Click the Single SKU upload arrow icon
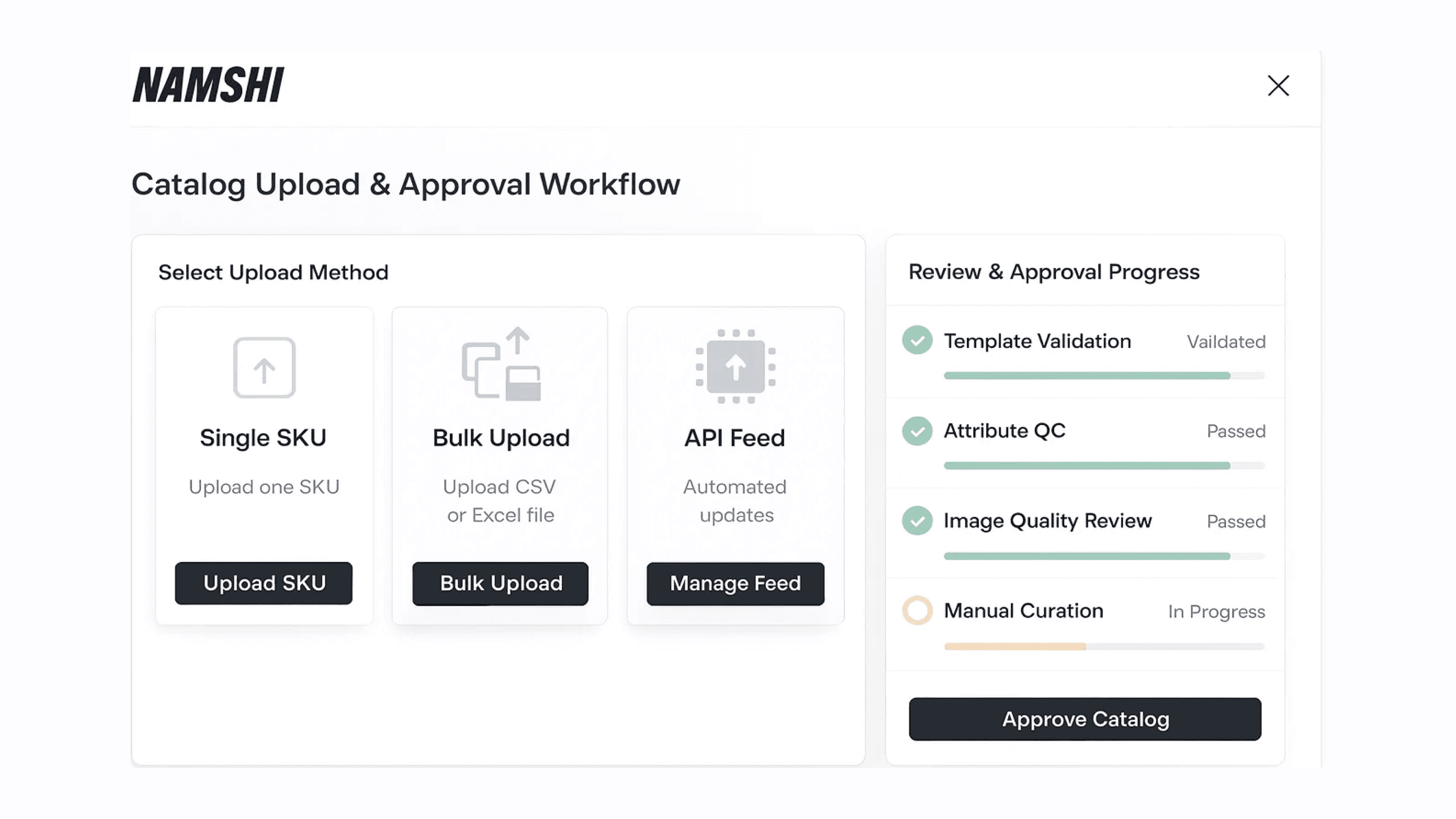This screenshot has height=819, width=1456. (x=264, y=367)
